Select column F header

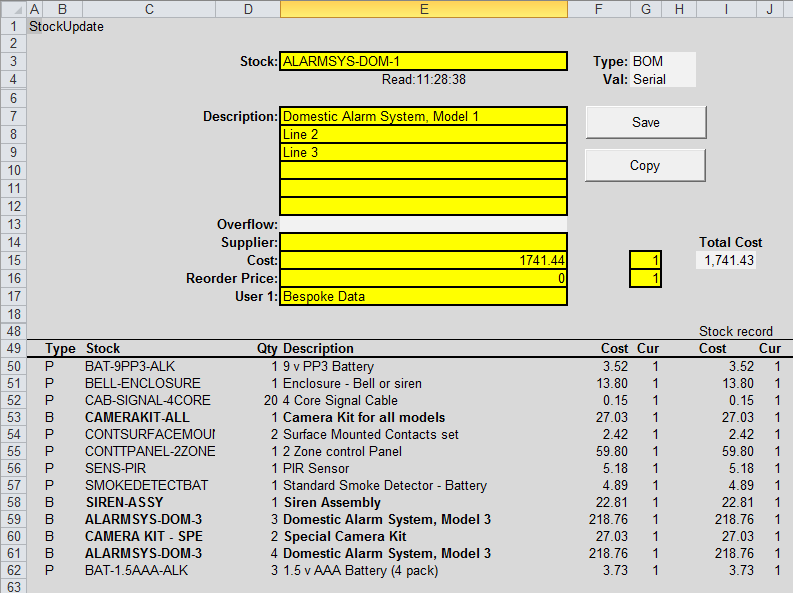point(599,9)
